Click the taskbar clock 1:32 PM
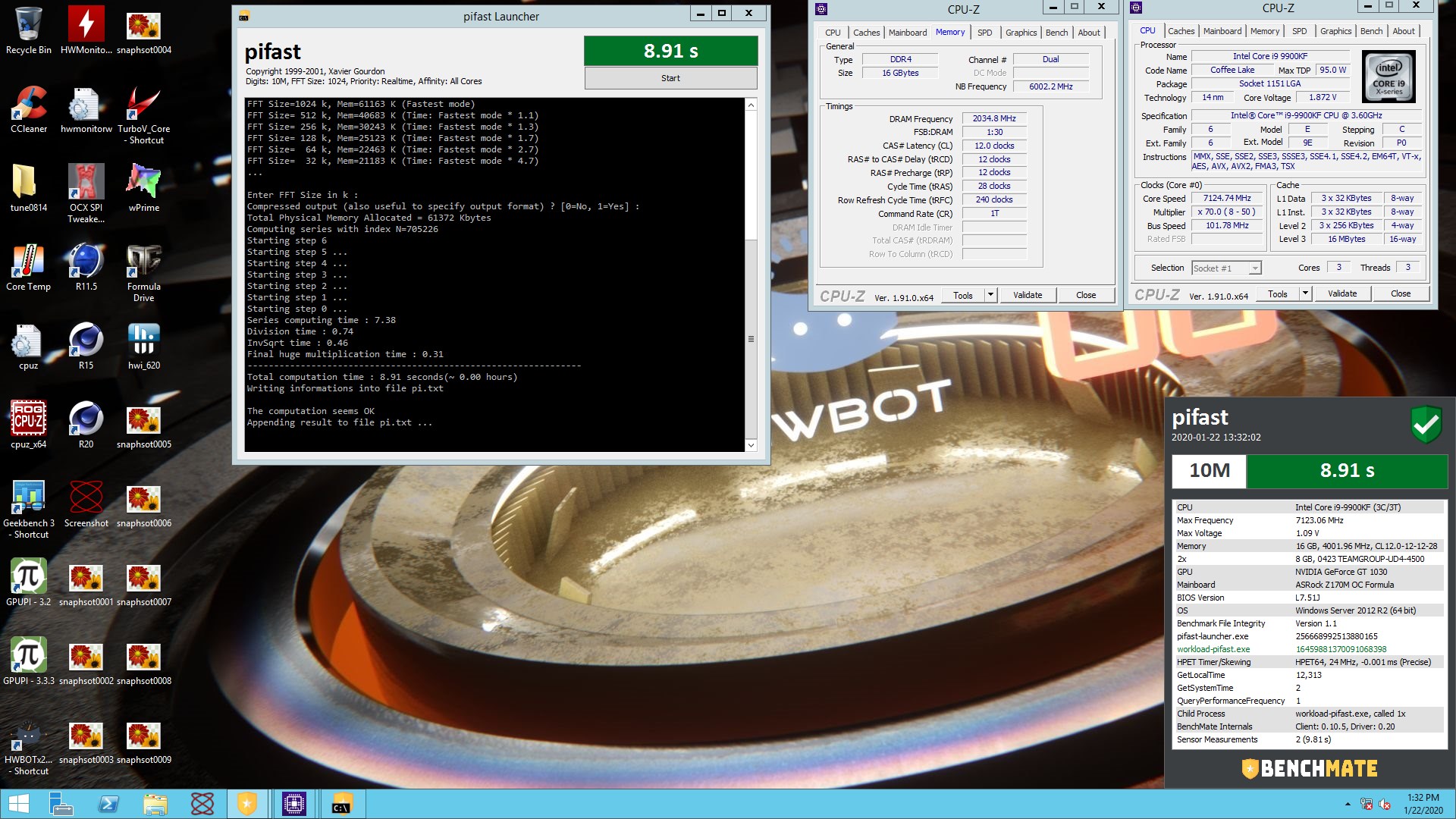 pos(1423,804)
